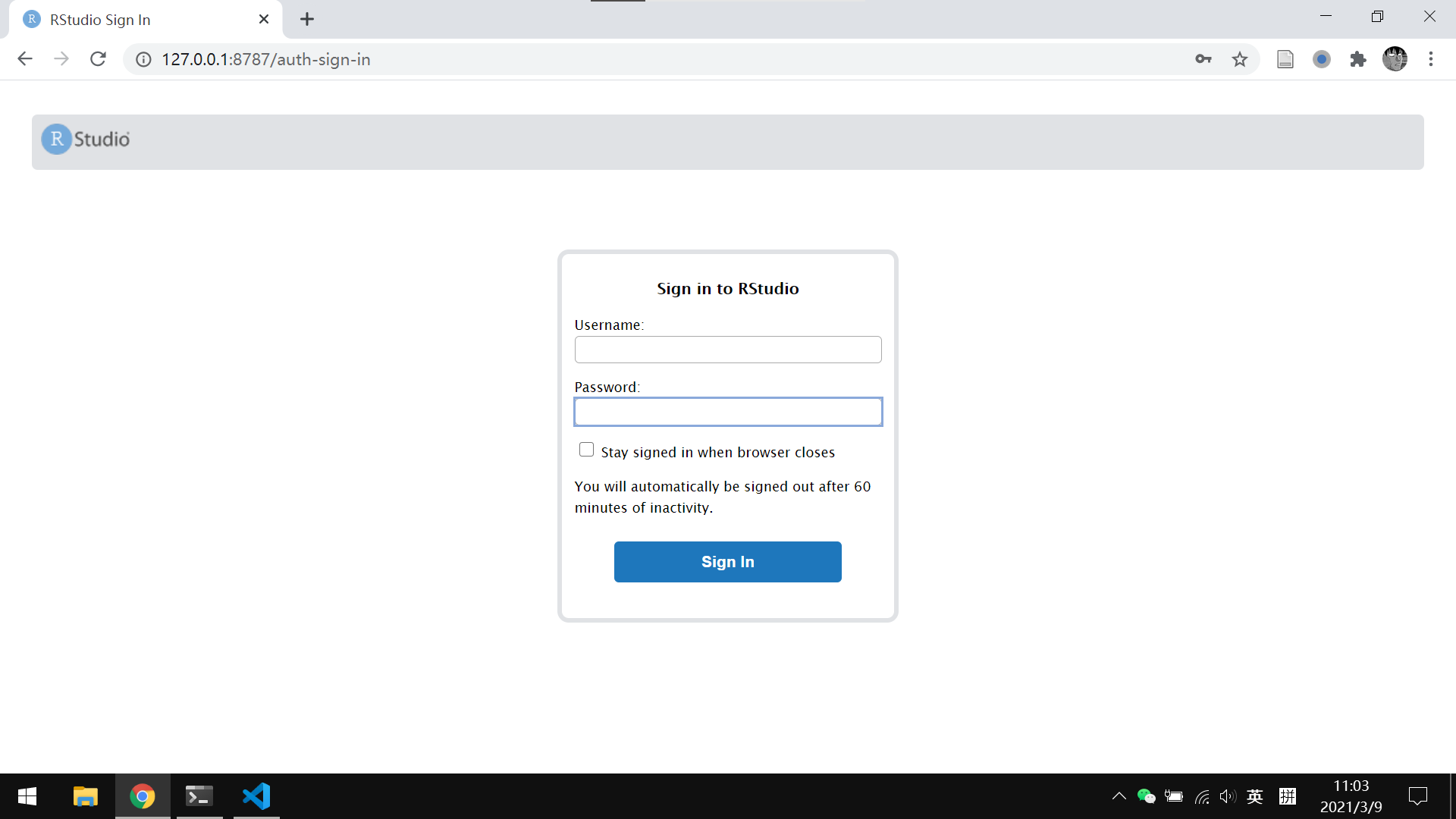Go back with browser back arrow
Viewport: 1456px width, 819px height.
point(25,59)
